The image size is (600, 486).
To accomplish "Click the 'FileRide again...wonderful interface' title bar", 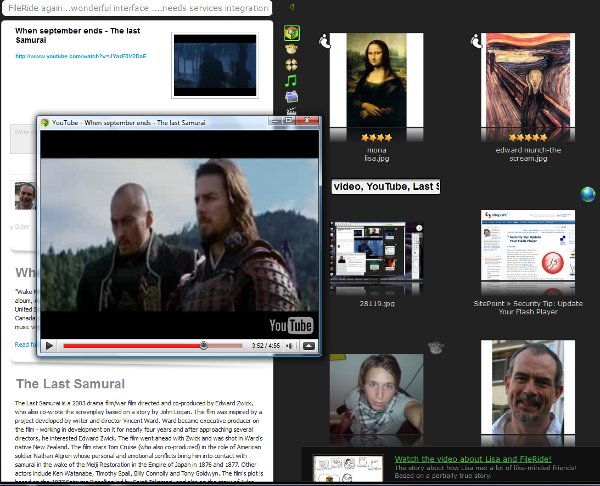I will coord(137,8).
